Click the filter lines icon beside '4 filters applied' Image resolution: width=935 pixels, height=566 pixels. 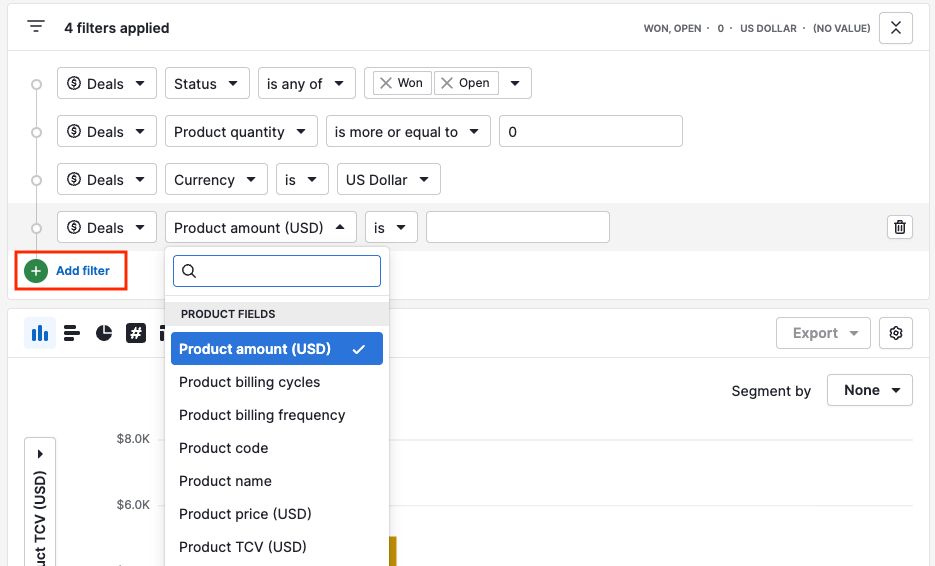(36, 27)
